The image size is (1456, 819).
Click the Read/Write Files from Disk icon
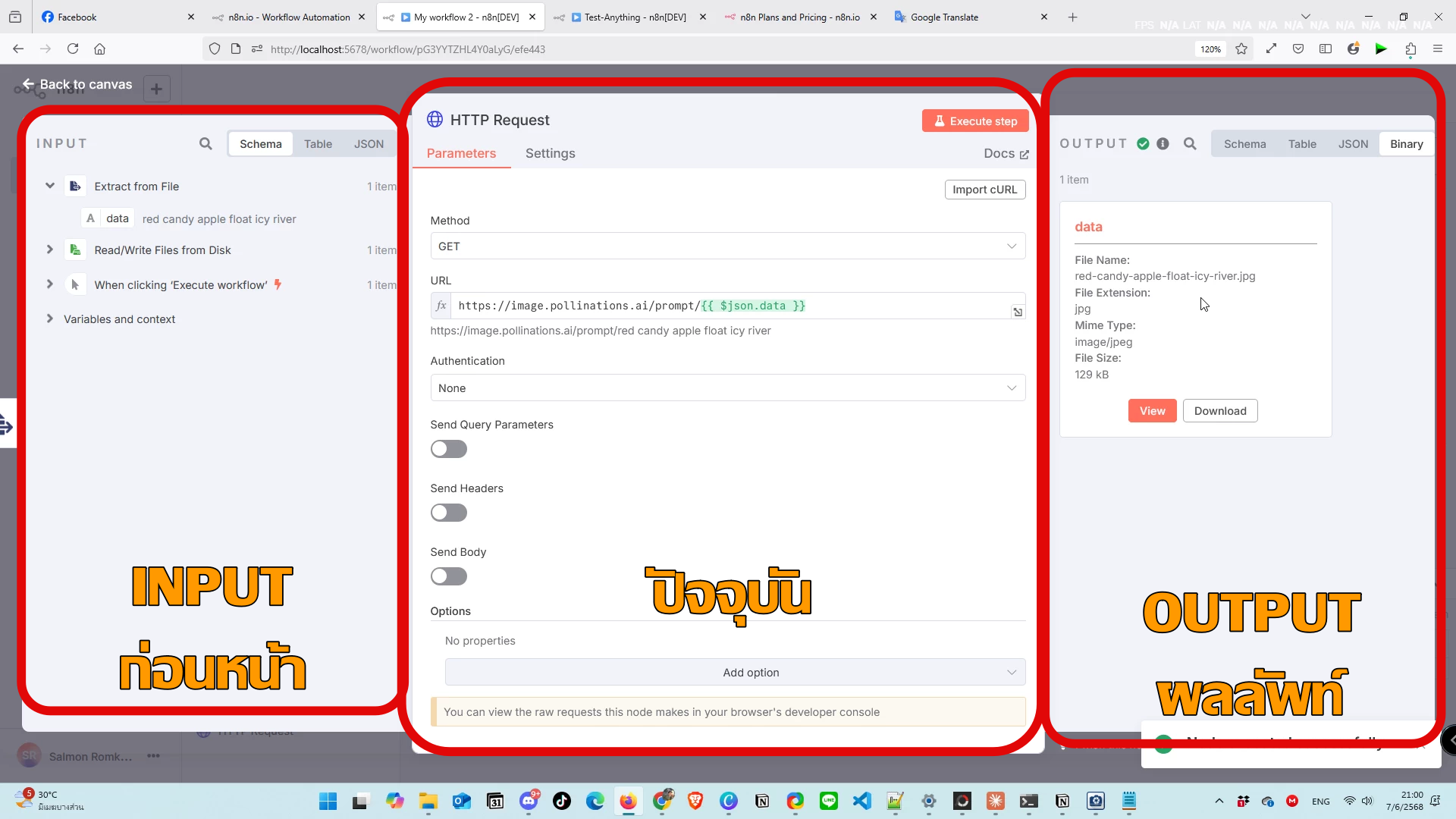75,250
